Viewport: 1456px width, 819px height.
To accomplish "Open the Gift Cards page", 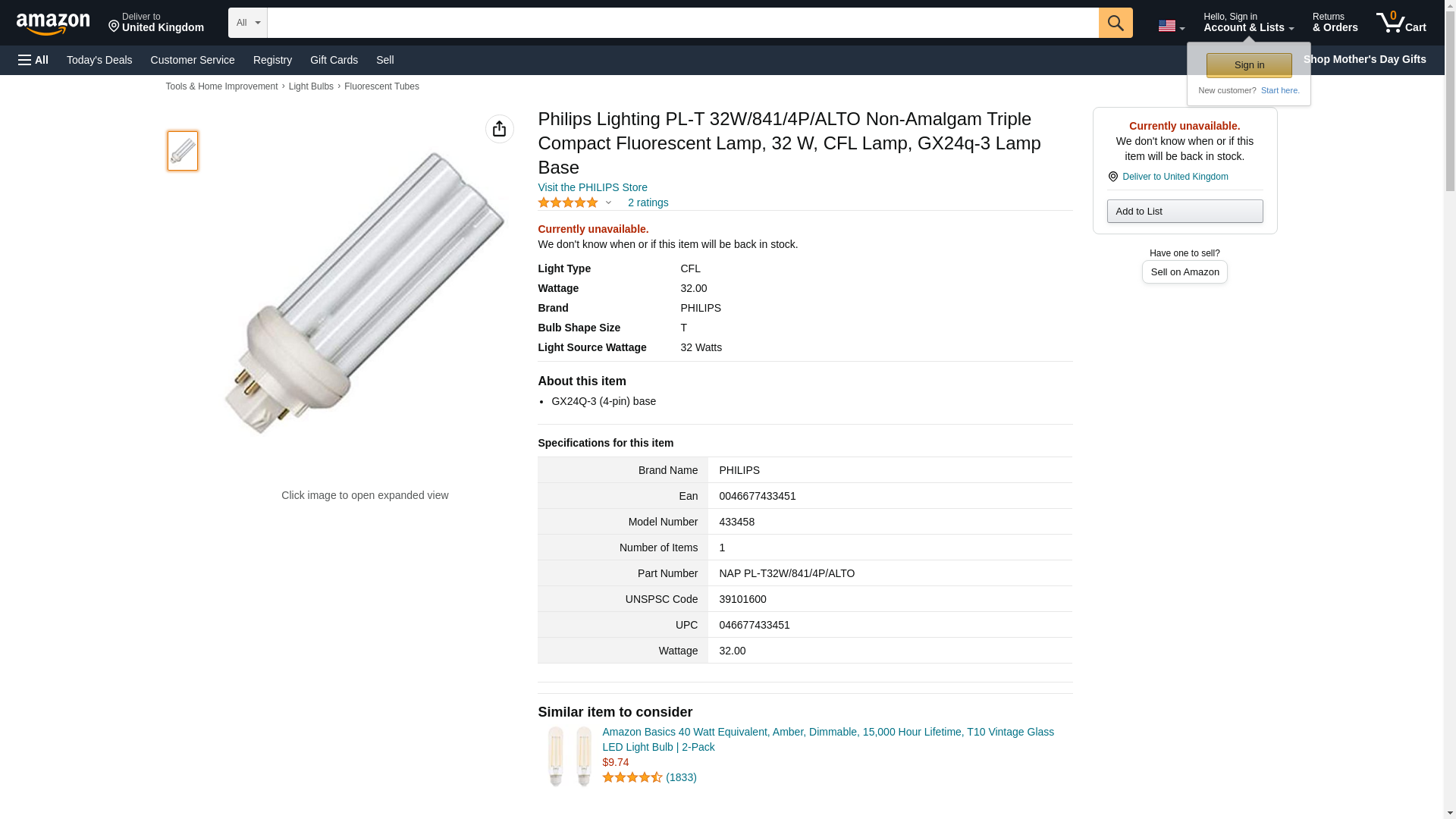I will (334, 60).
